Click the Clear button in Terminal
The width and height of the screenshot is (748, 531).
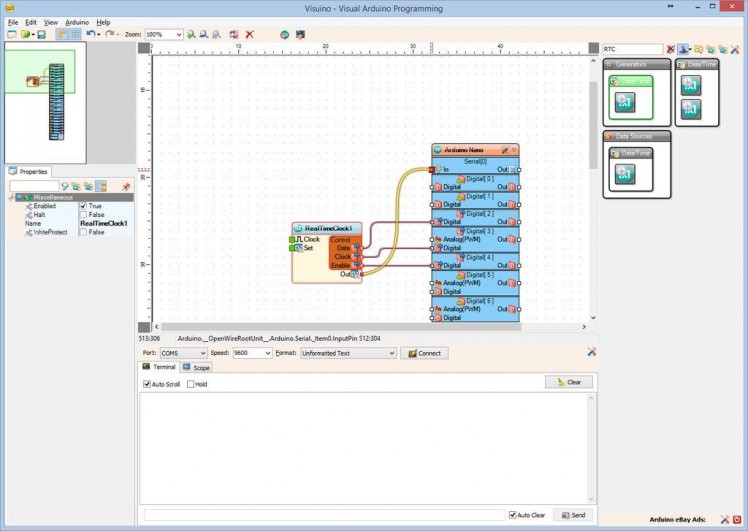pyautogui.click(x=569, y=382)
